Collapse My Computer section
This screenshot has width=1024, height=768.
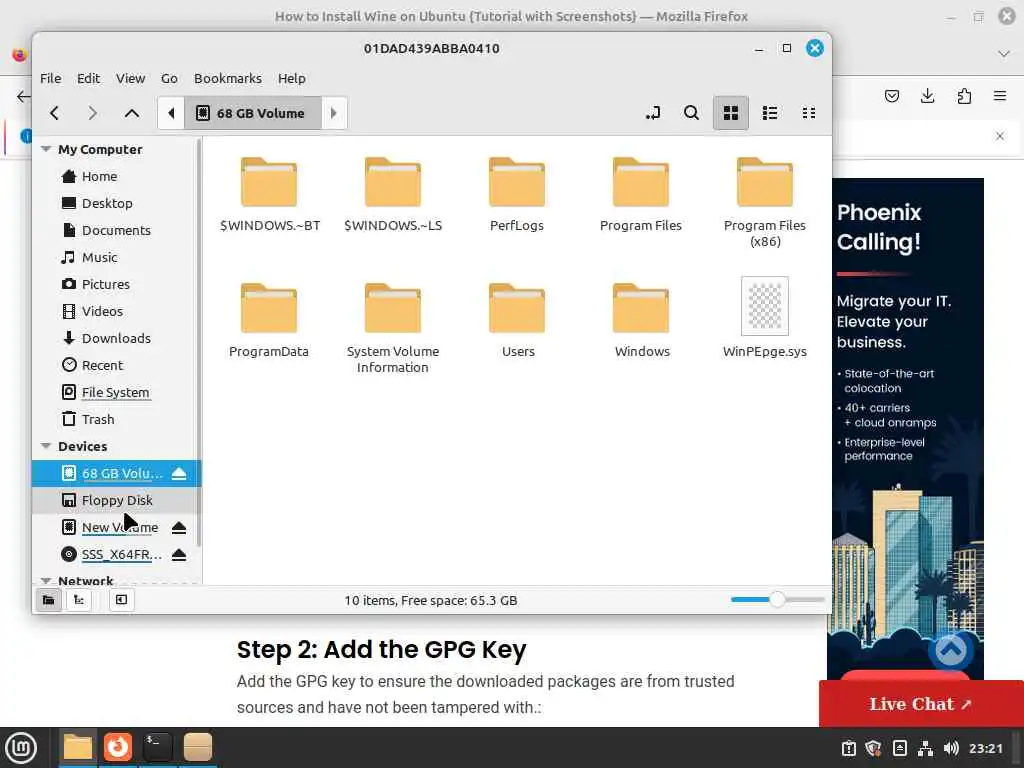[46, 149]
